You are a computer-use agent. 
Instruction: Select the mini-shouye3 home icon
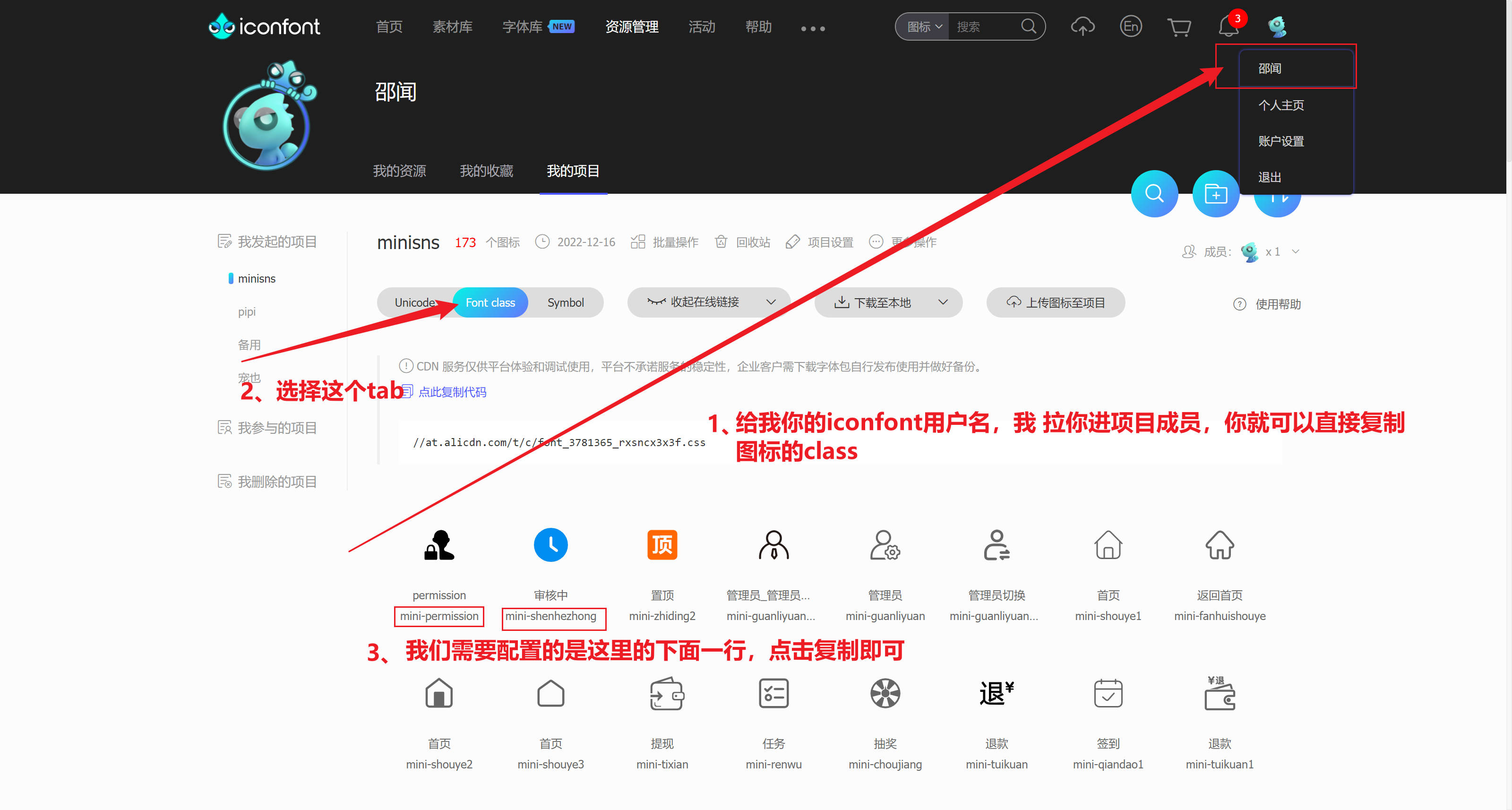[550, 694]
